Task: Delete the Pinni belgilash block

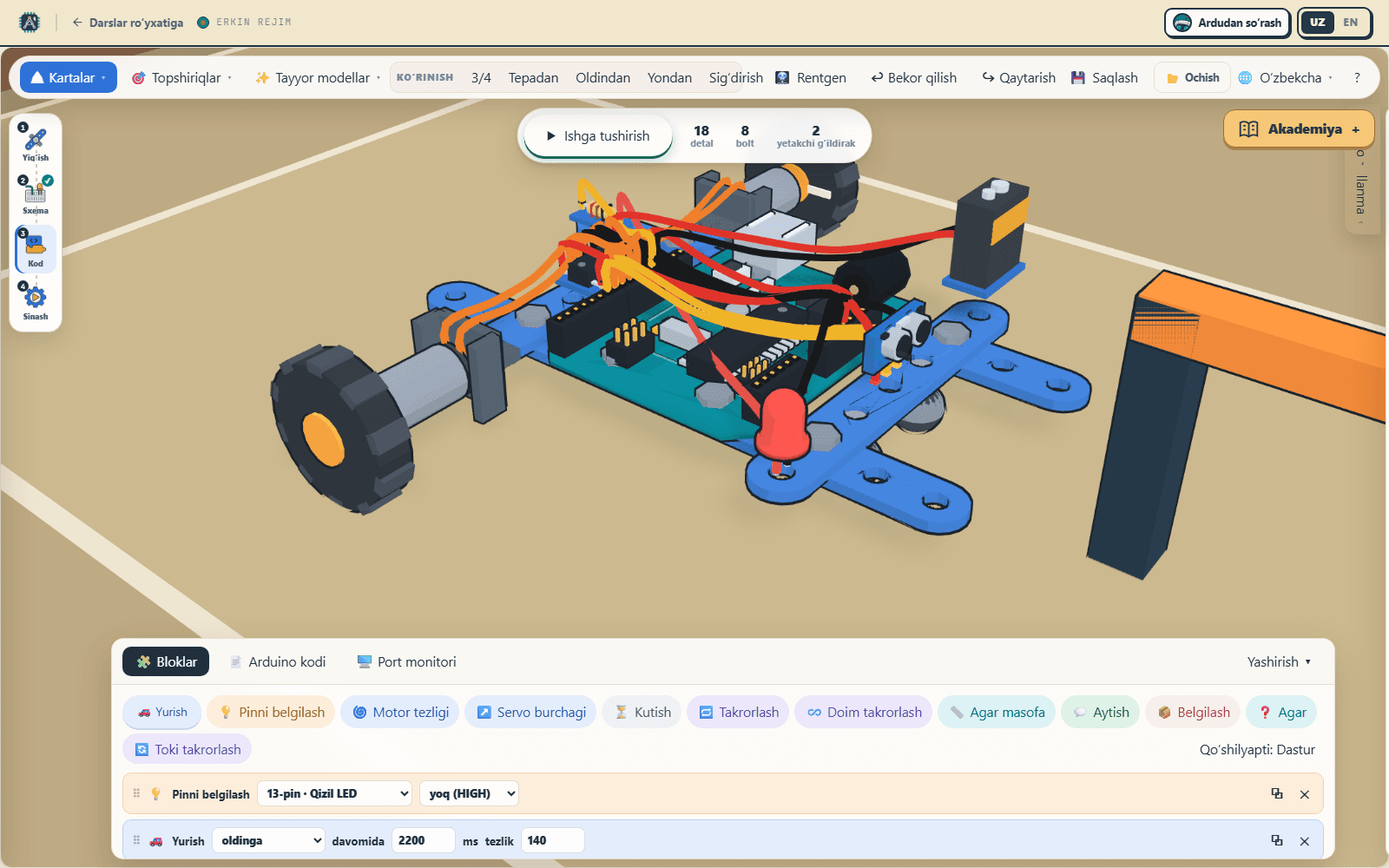Action: (x=1304, y=794)
